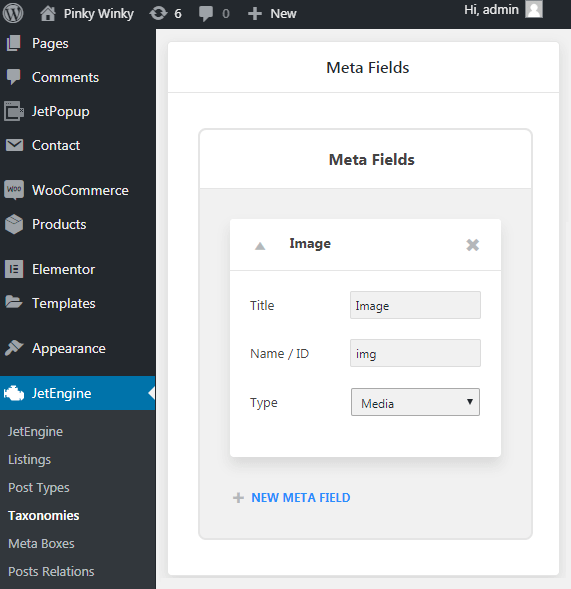571x589 pixels.
Task: Remove the Image meta field
Action: tap(473, 245)
